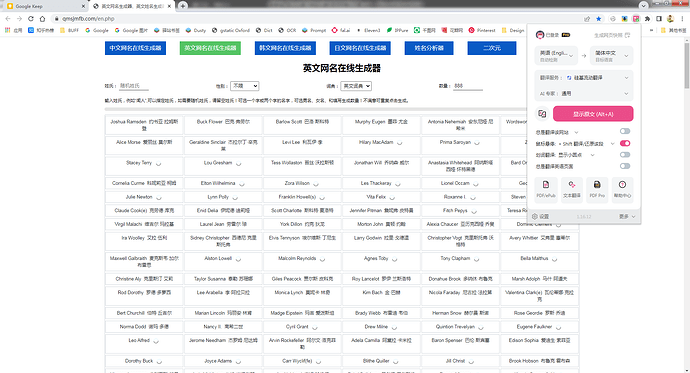
Task: Open the PDF/ePub tool
Action: click(546, 190)
